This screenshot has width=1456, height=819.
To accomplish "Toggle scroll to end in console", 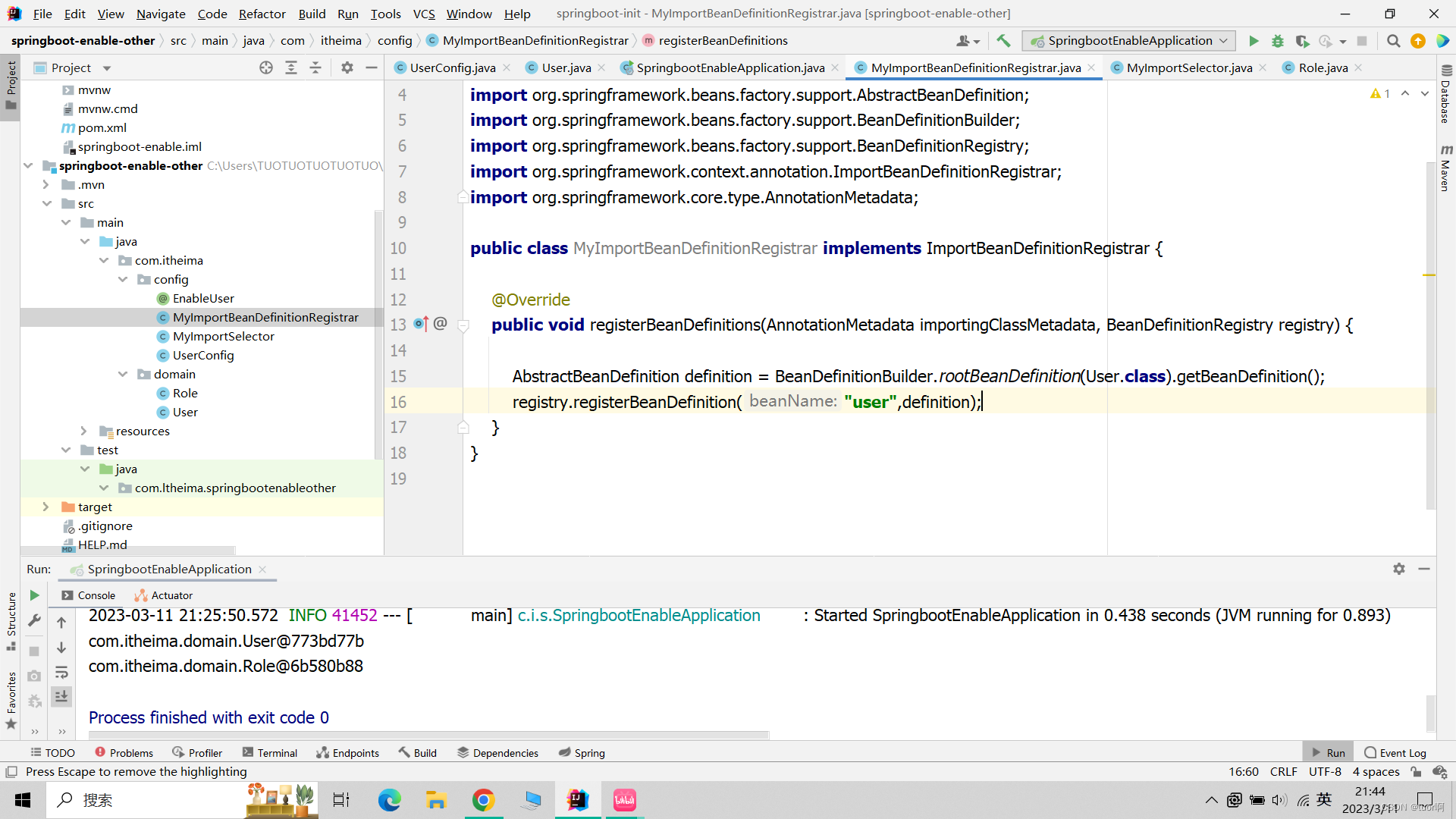I will 61,696.
